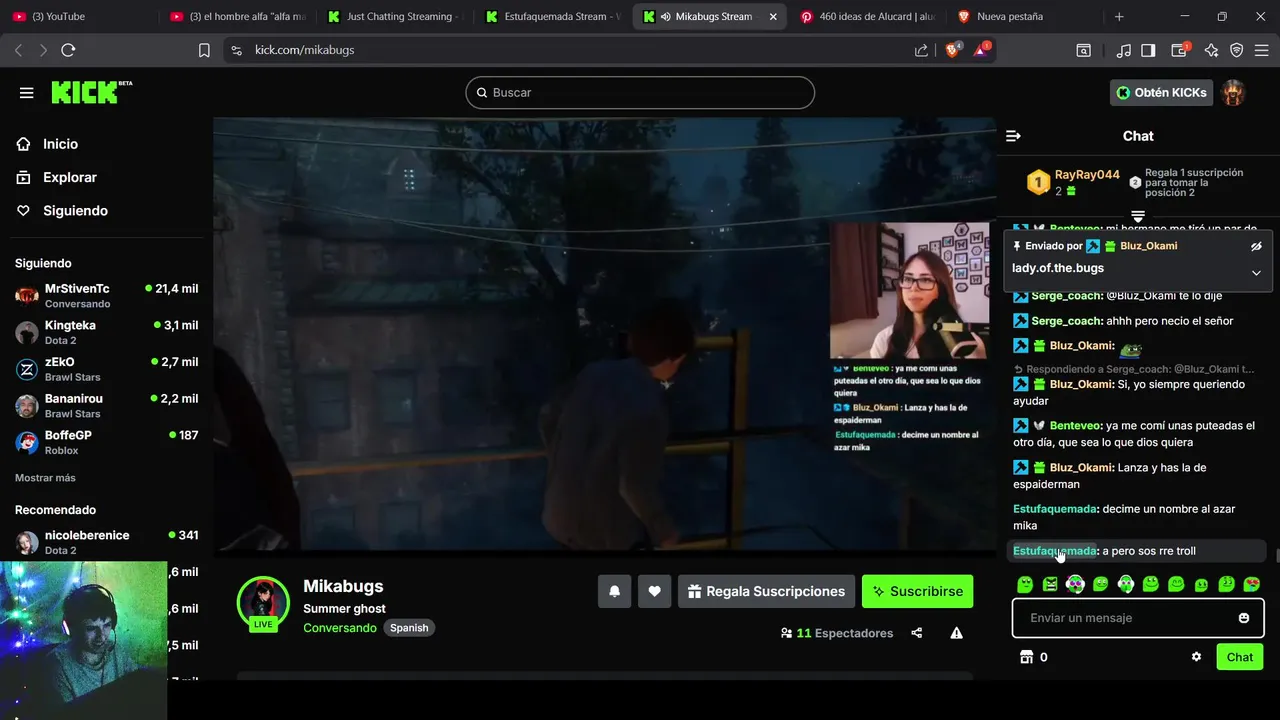Insert the angry square emote
Image resolution: width=1280 pixels, height=720 pixels.
pos(1050,584)
